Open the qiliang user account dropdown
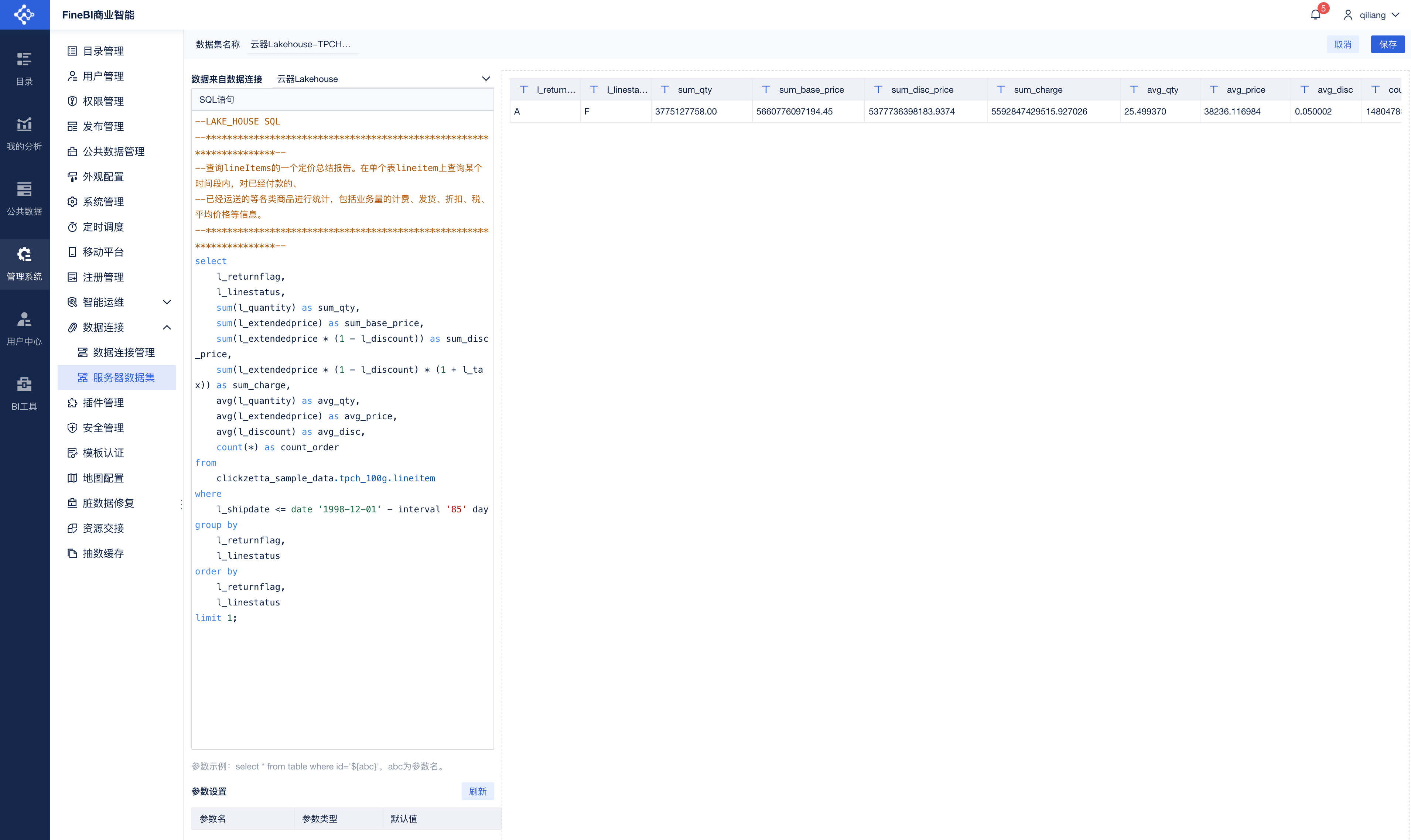This screenshot has height=840, width=1411. (1372, 15)
